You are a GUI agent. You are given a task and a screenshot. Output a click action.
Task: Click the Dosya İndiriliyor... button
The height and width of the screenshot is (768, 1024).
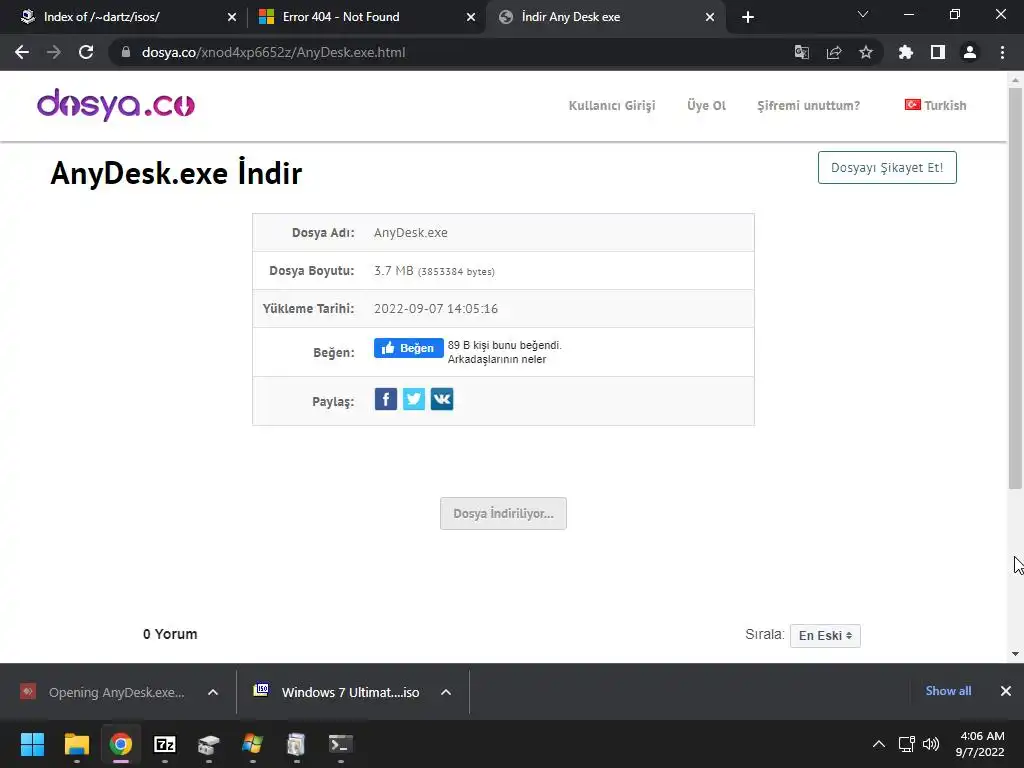[504, 513]
